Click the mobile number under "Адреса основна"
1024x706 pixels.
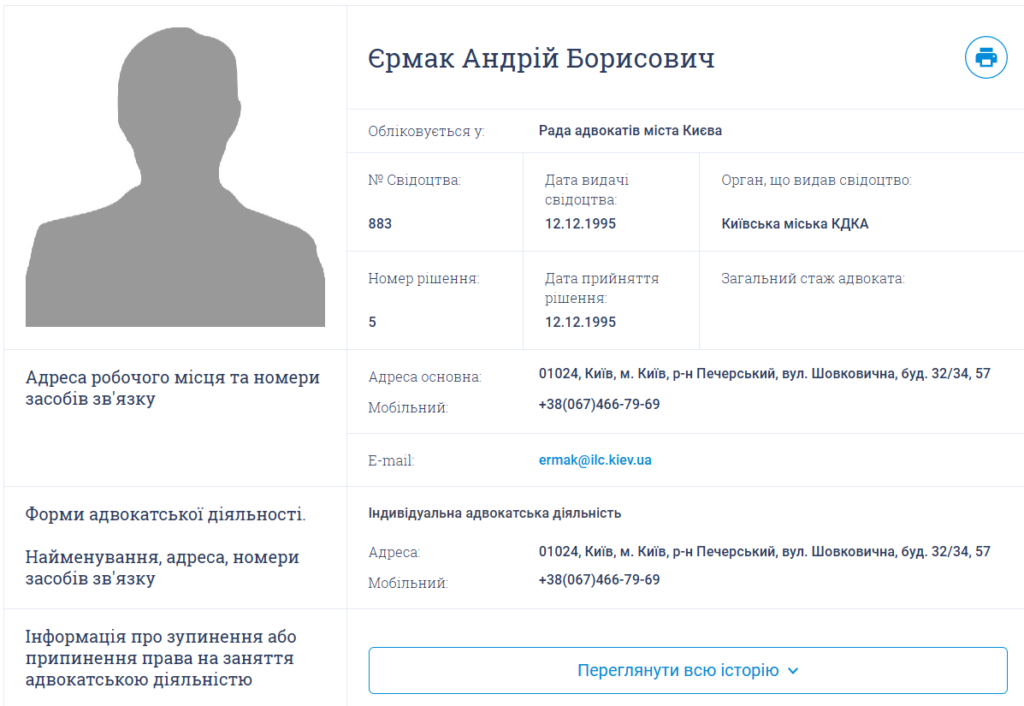599,404
